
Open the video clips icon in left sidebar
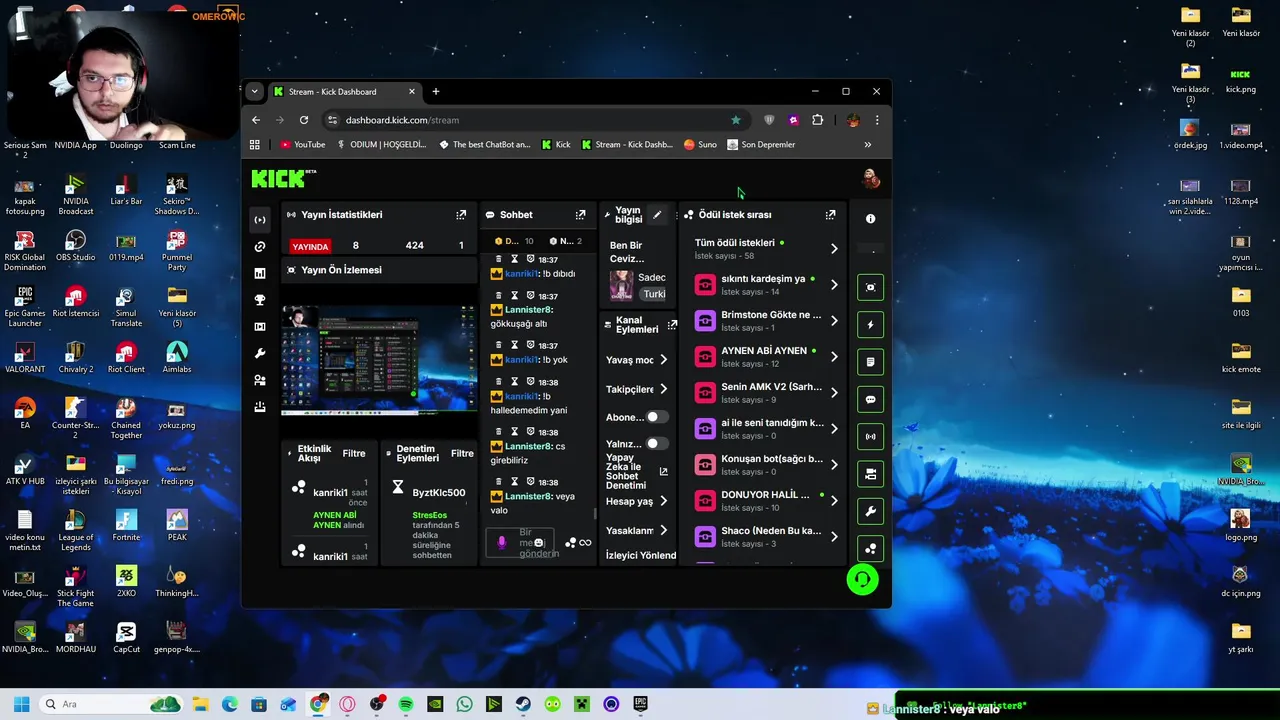point(260,327)
